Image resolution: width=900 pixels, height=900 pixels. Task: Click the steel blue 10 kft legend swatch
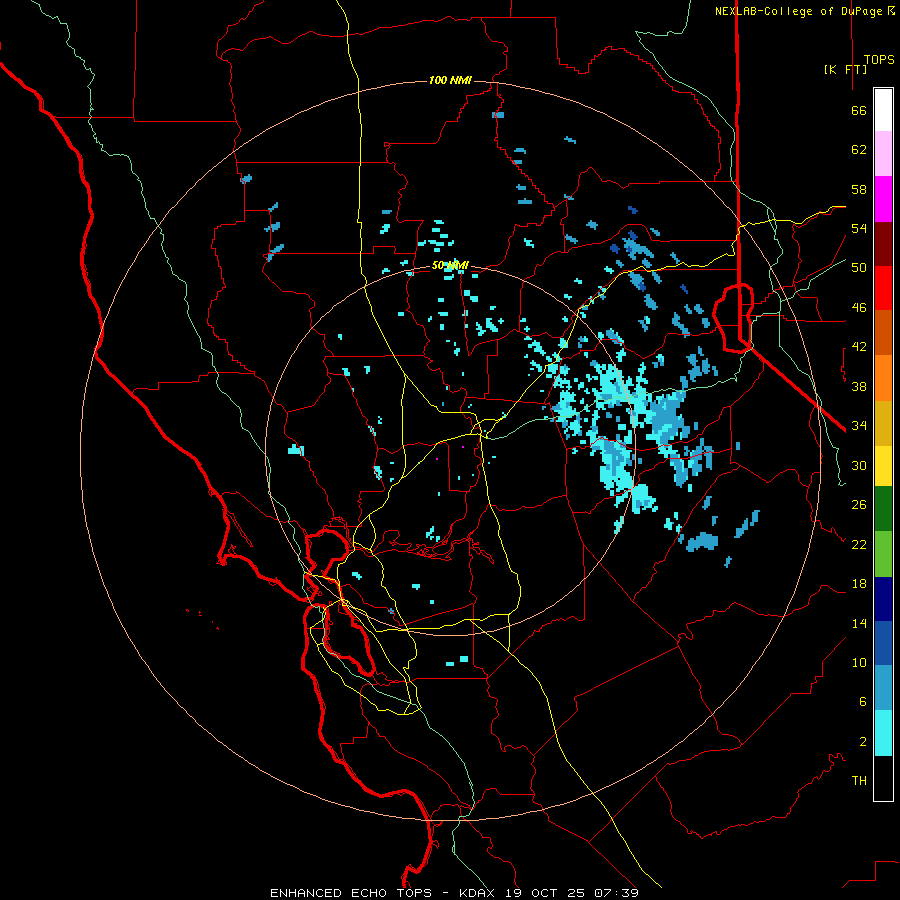point(883,688)
